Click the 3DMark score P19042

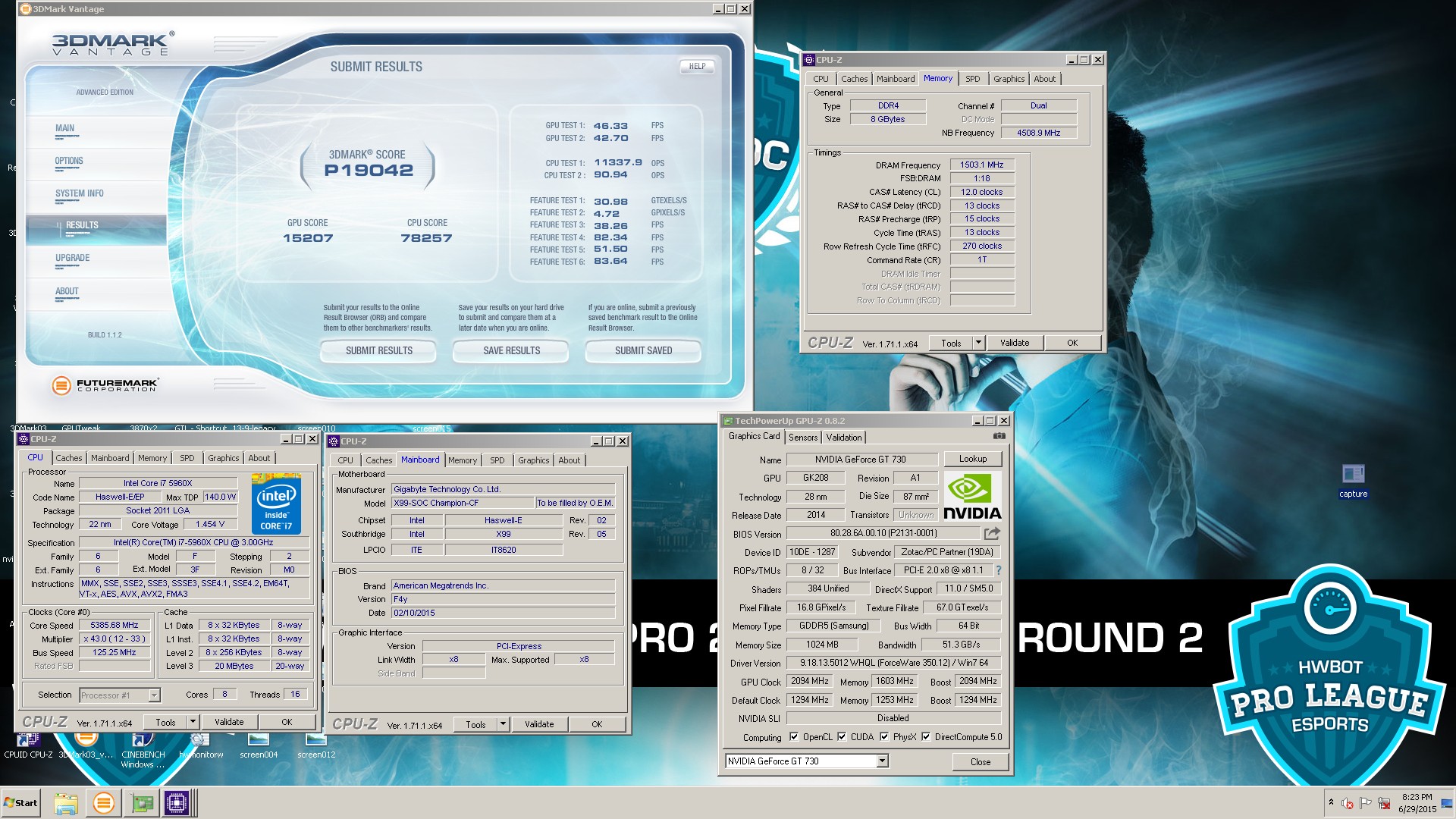369,171
